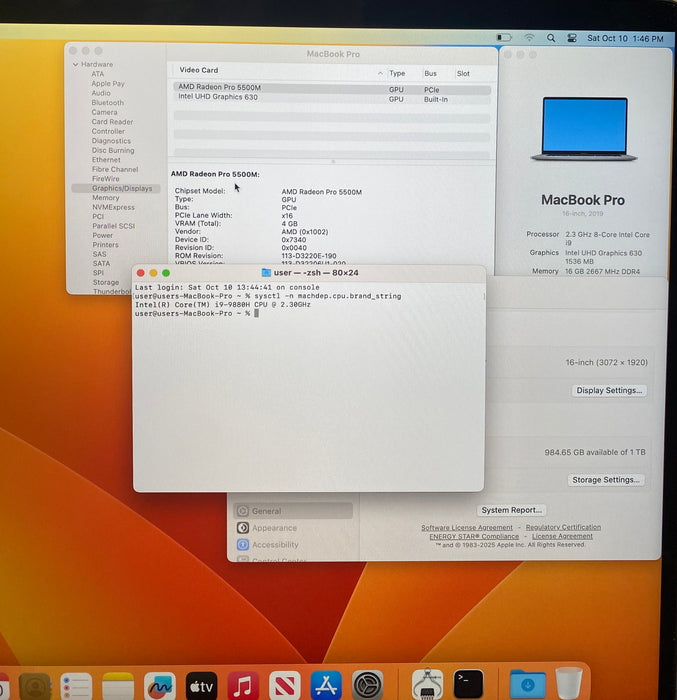Select Printers in sidebar

click(x=105, y=245)
